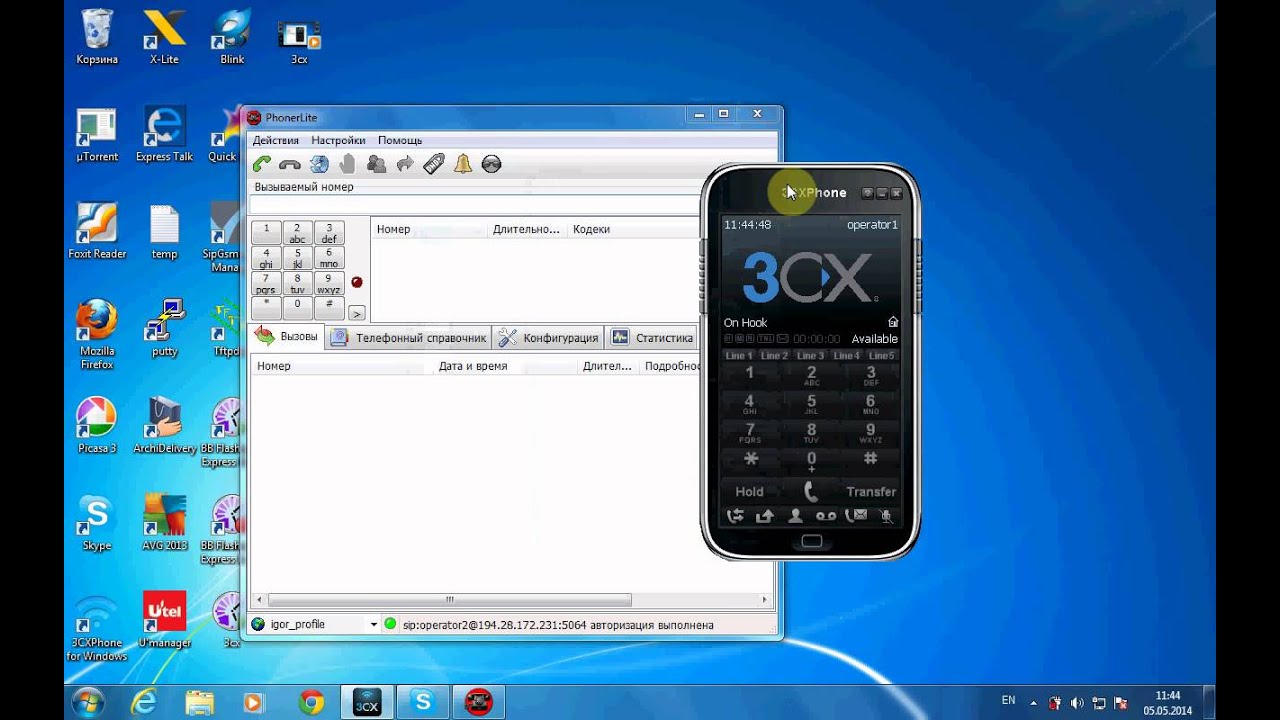Click PhonerLite keypad key 1
The width and height of the screenshot is (1280, 720).
click(266, 233)
